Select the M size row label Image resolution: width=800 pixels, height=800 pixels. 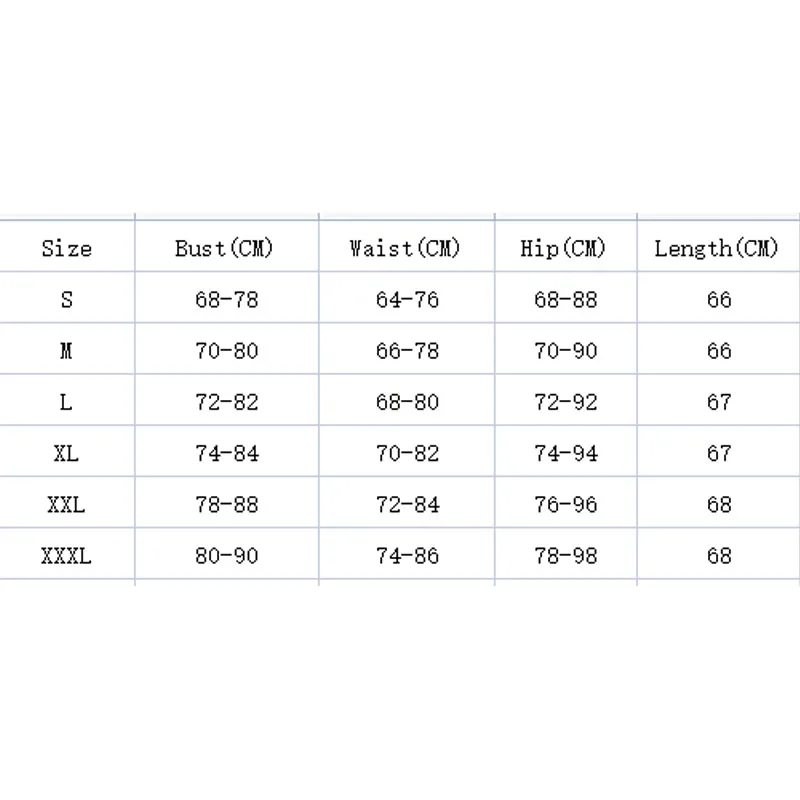point(66,351)
